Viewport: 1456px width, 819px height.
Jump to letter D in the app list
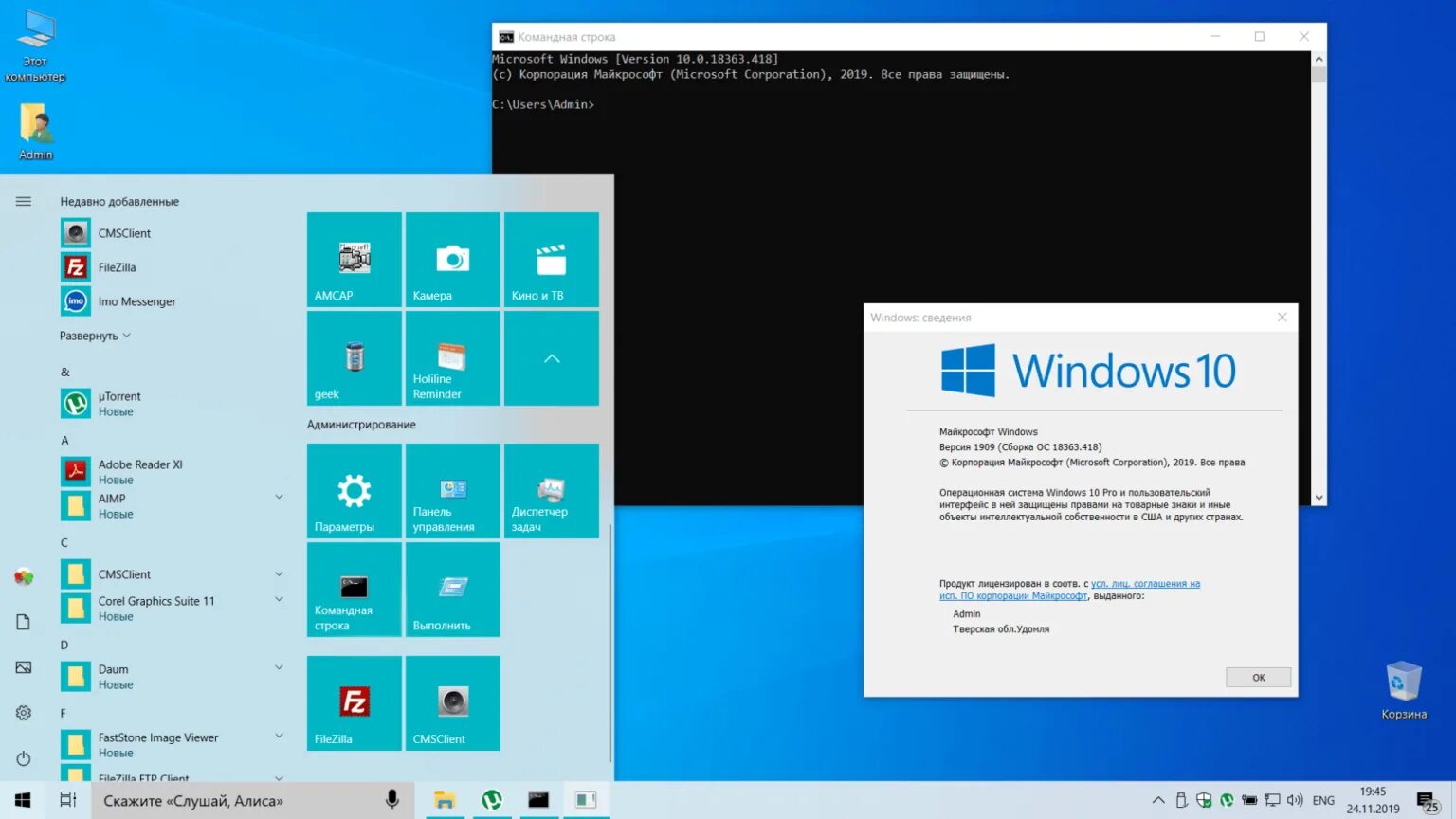tap(64, 645)
